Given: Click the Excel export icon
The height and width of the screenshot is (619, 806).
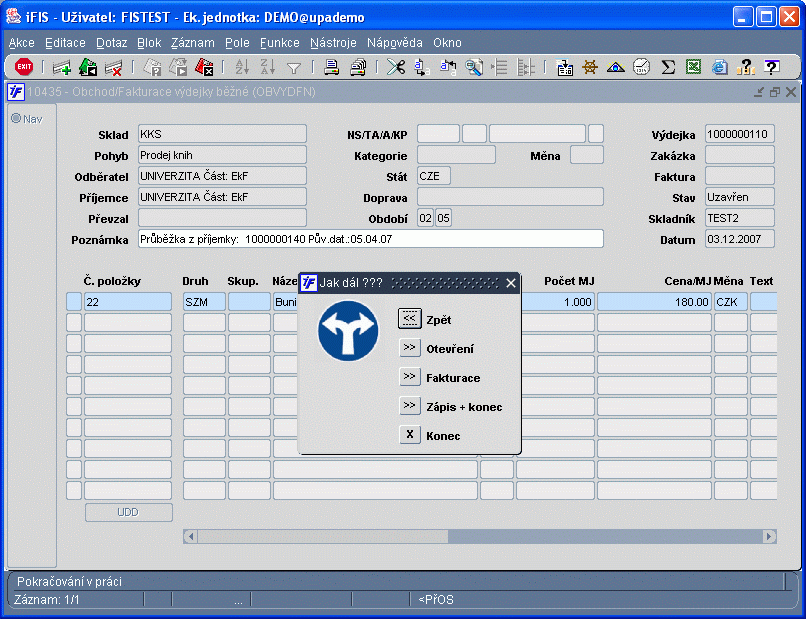Looking at the screenshot, I should click(x=693, y=68).
